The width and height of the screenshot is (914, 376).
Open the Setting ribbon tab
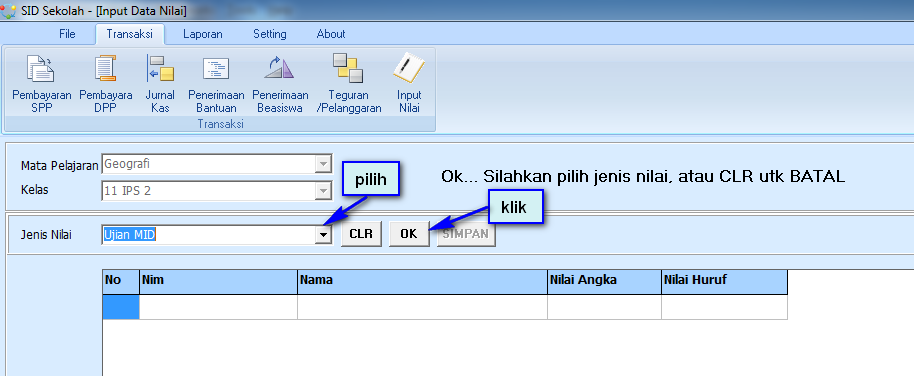click(270, 34)
